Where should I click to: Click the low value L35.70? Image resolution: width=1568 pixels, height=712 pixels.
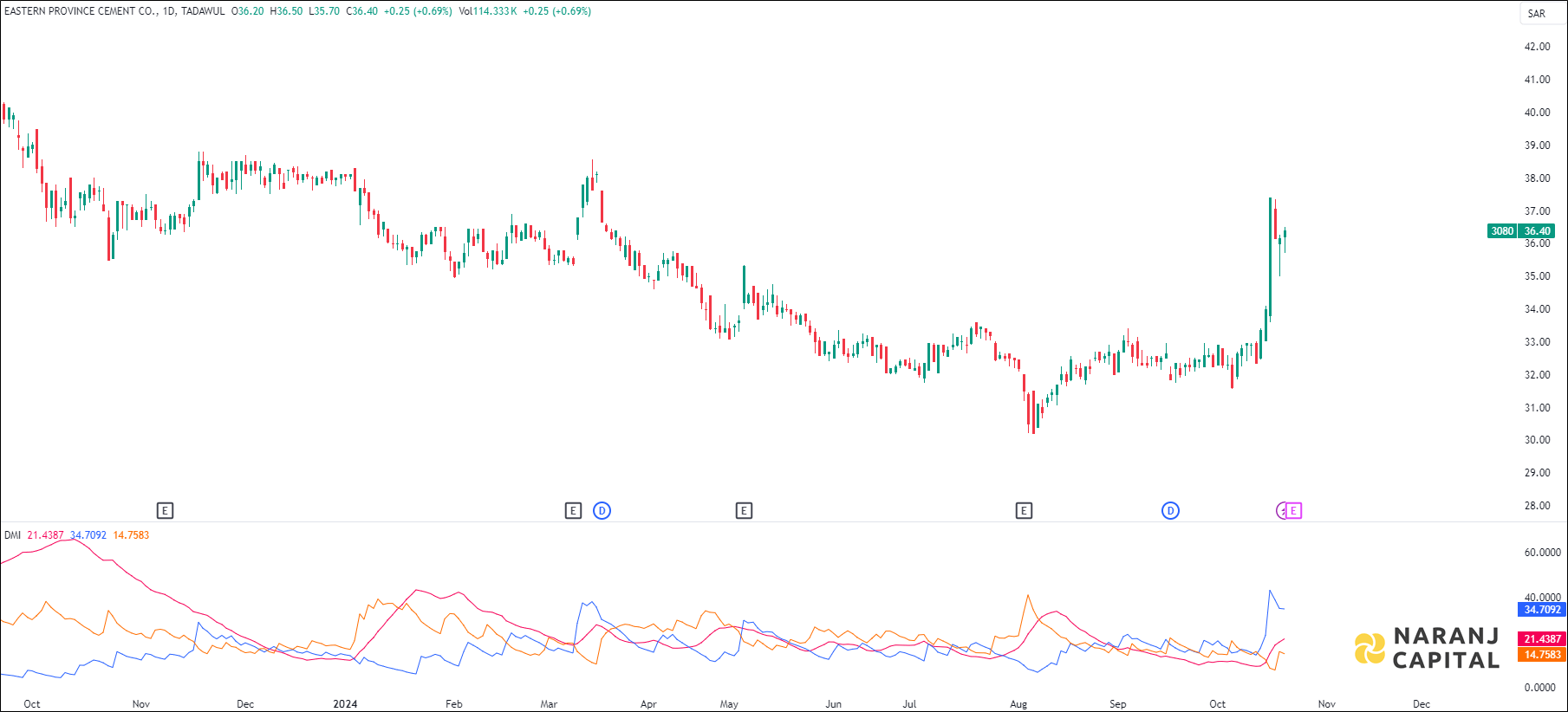click(324, 11)
